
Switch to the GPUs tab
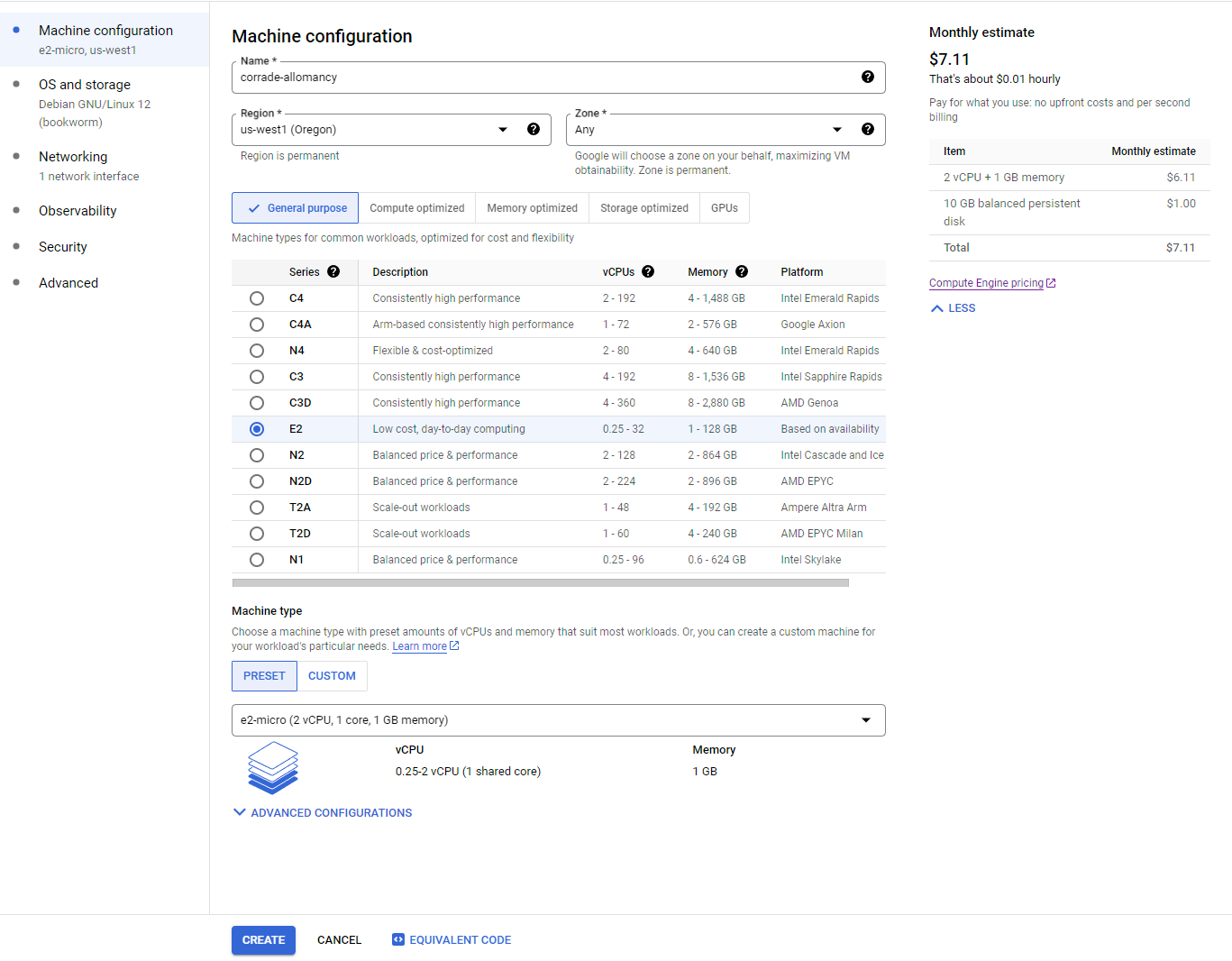click(724, 208)
